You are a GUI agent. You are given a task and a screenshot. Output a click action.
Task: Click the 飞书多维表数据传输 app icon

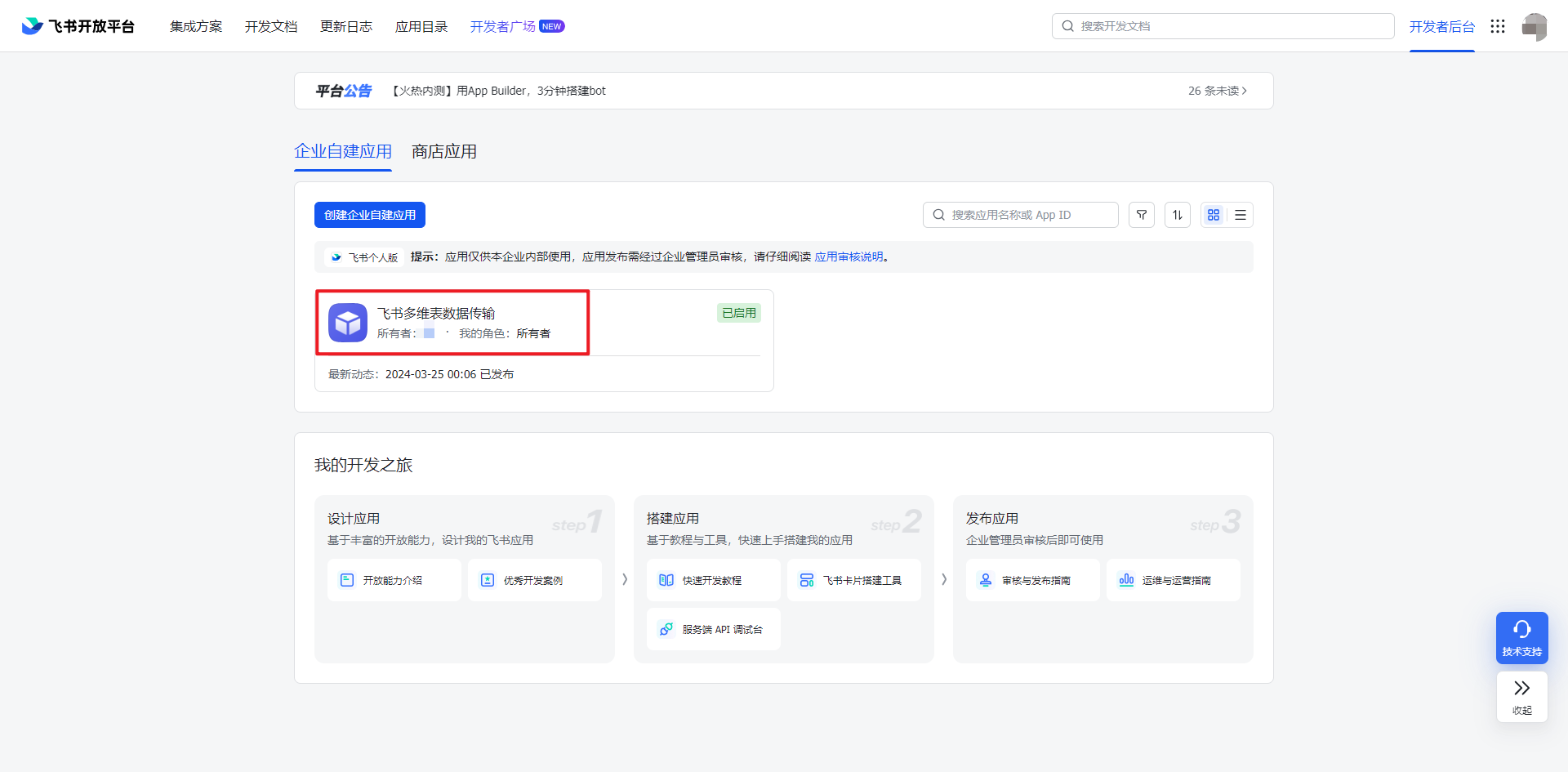(x=348, y=323)
